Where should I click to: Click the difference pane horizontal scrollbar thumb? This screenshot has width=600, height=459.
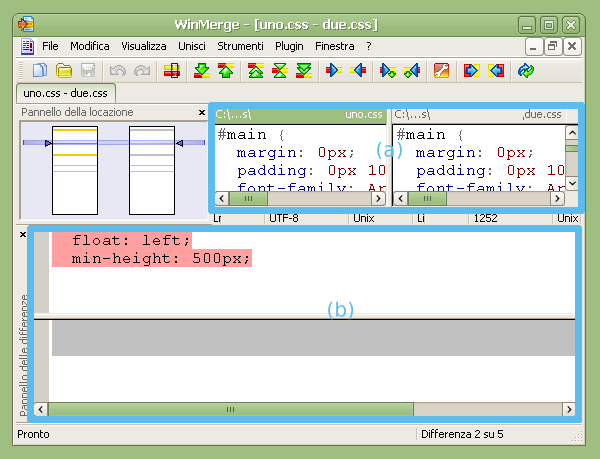[231, 409]
